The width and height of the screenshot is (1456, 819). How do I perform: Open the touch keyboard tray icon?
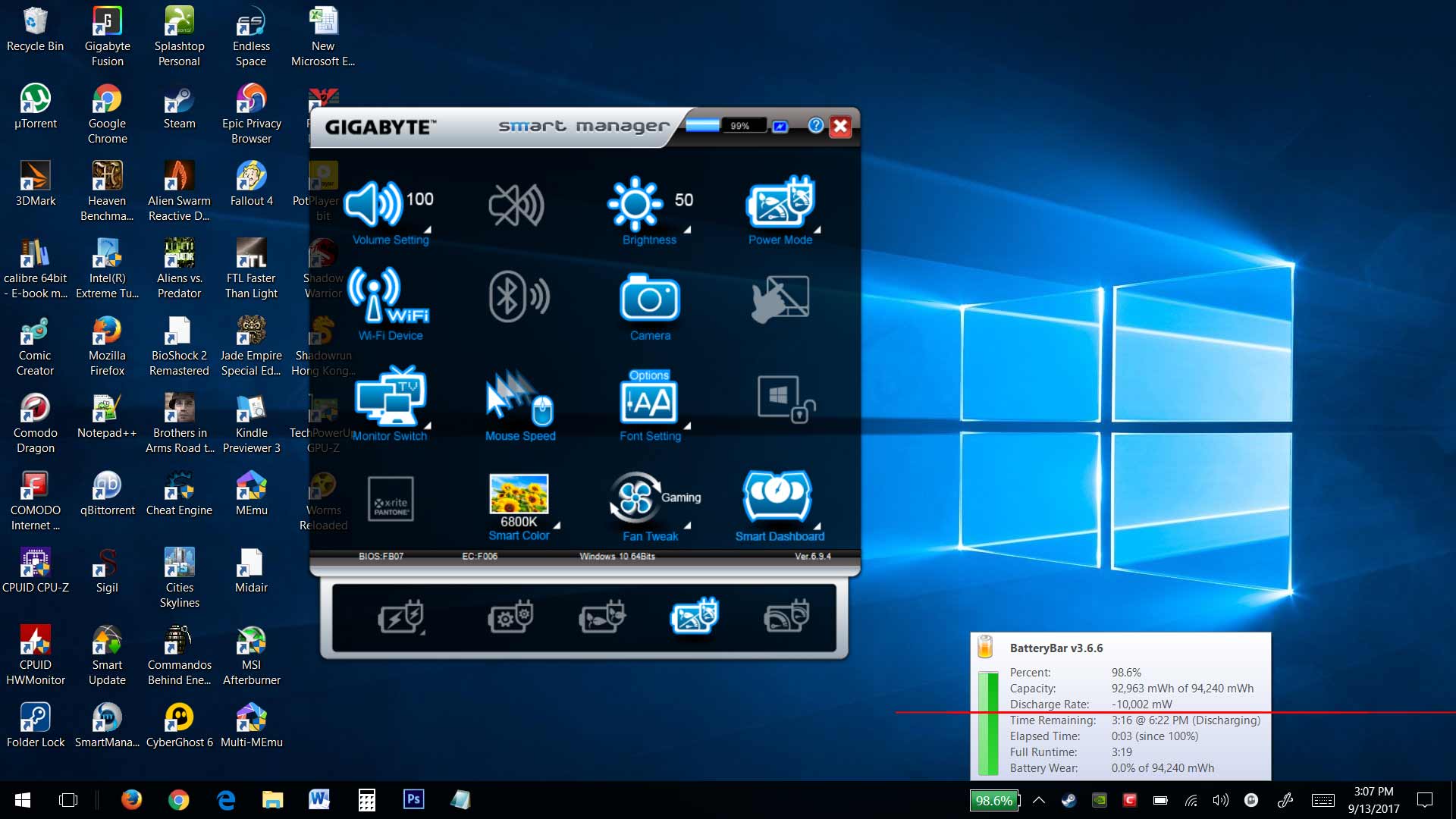(x=1323, y=800)
